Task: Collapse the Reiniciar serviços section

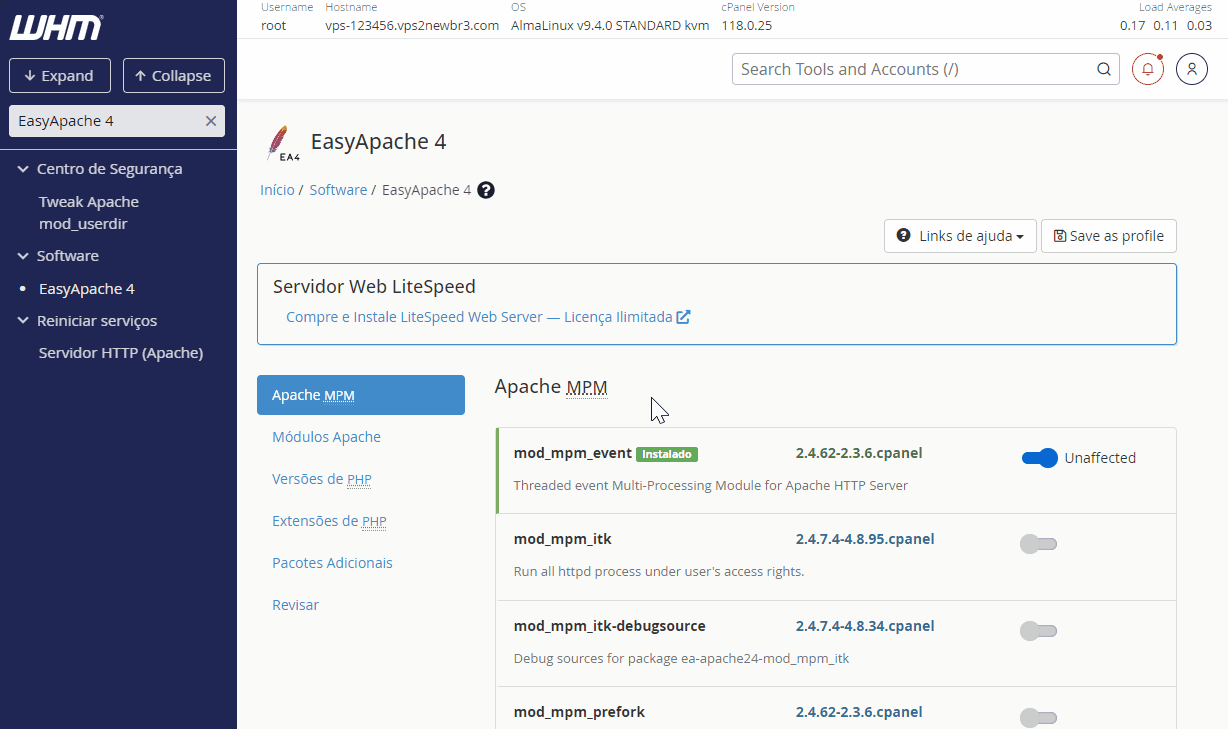Action: click(87, 321)
